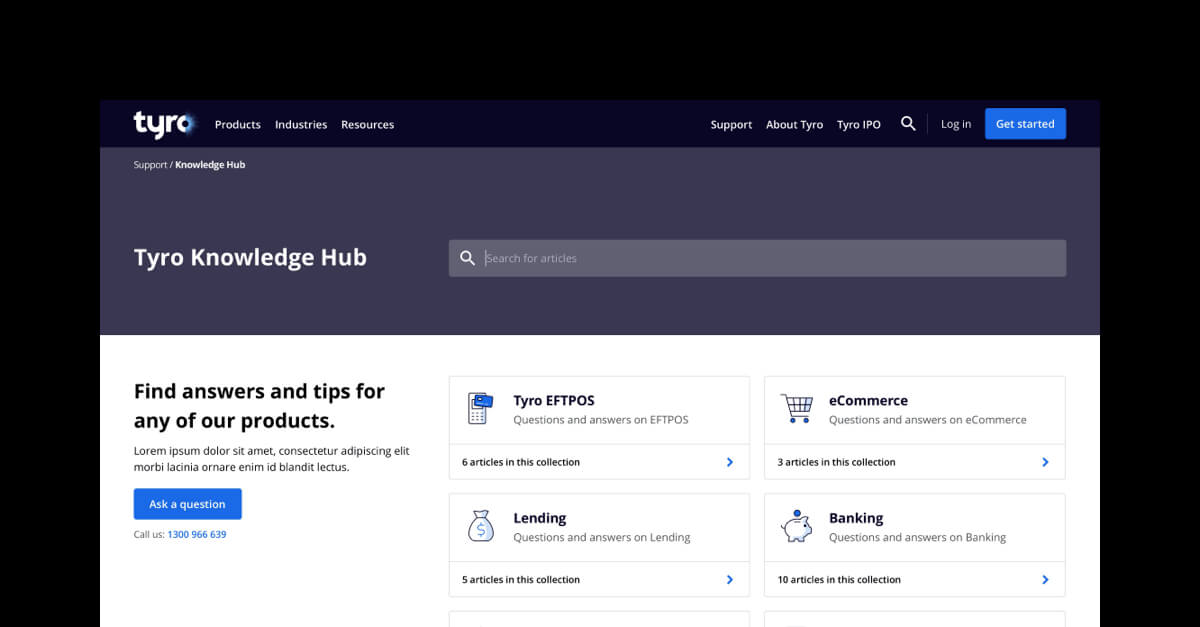Click the 'Tyro Knowledge Hub' heading
The height and width of the screenshot is (627, 1200).
coord(250,258)
